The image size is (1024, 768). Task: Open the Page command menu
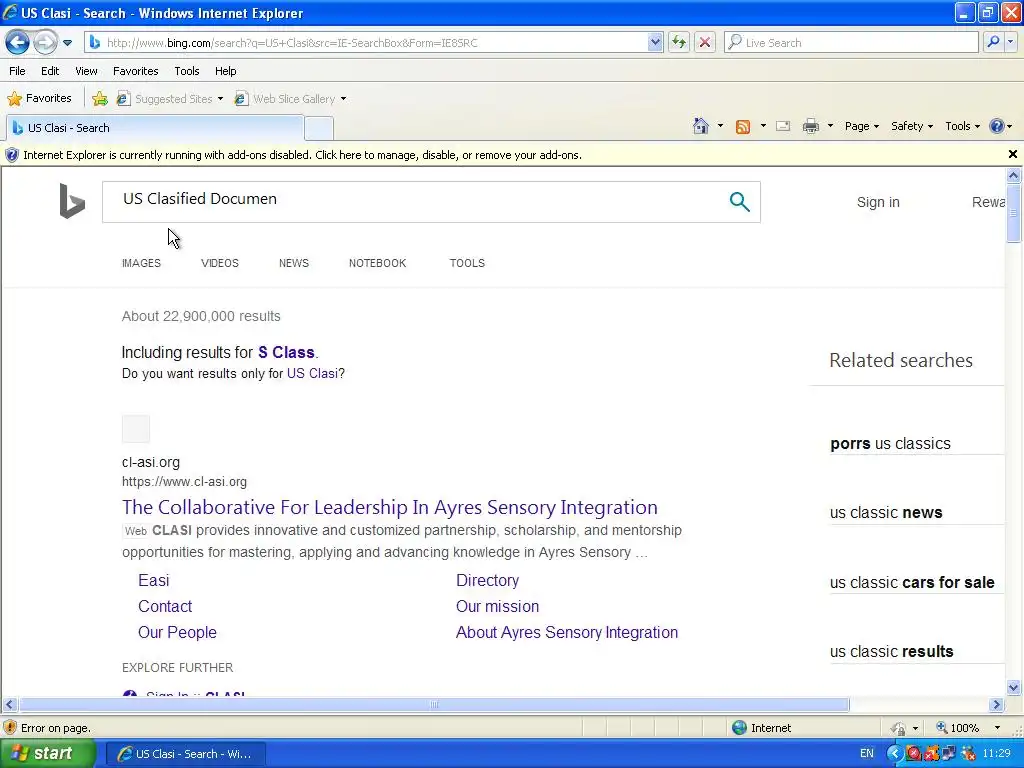[x=861, y=126]
